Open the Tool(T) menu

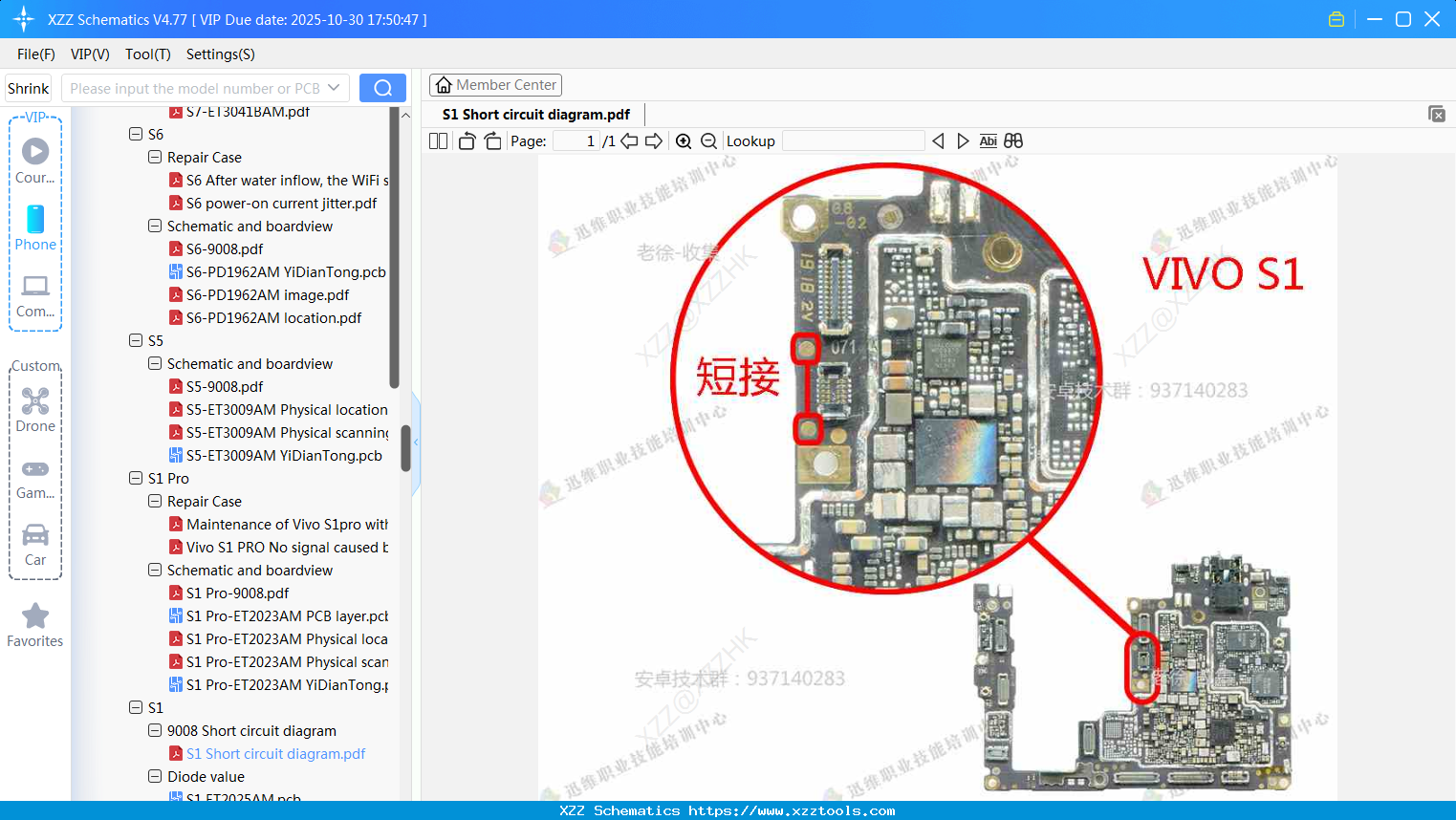(x=147, y=54)
